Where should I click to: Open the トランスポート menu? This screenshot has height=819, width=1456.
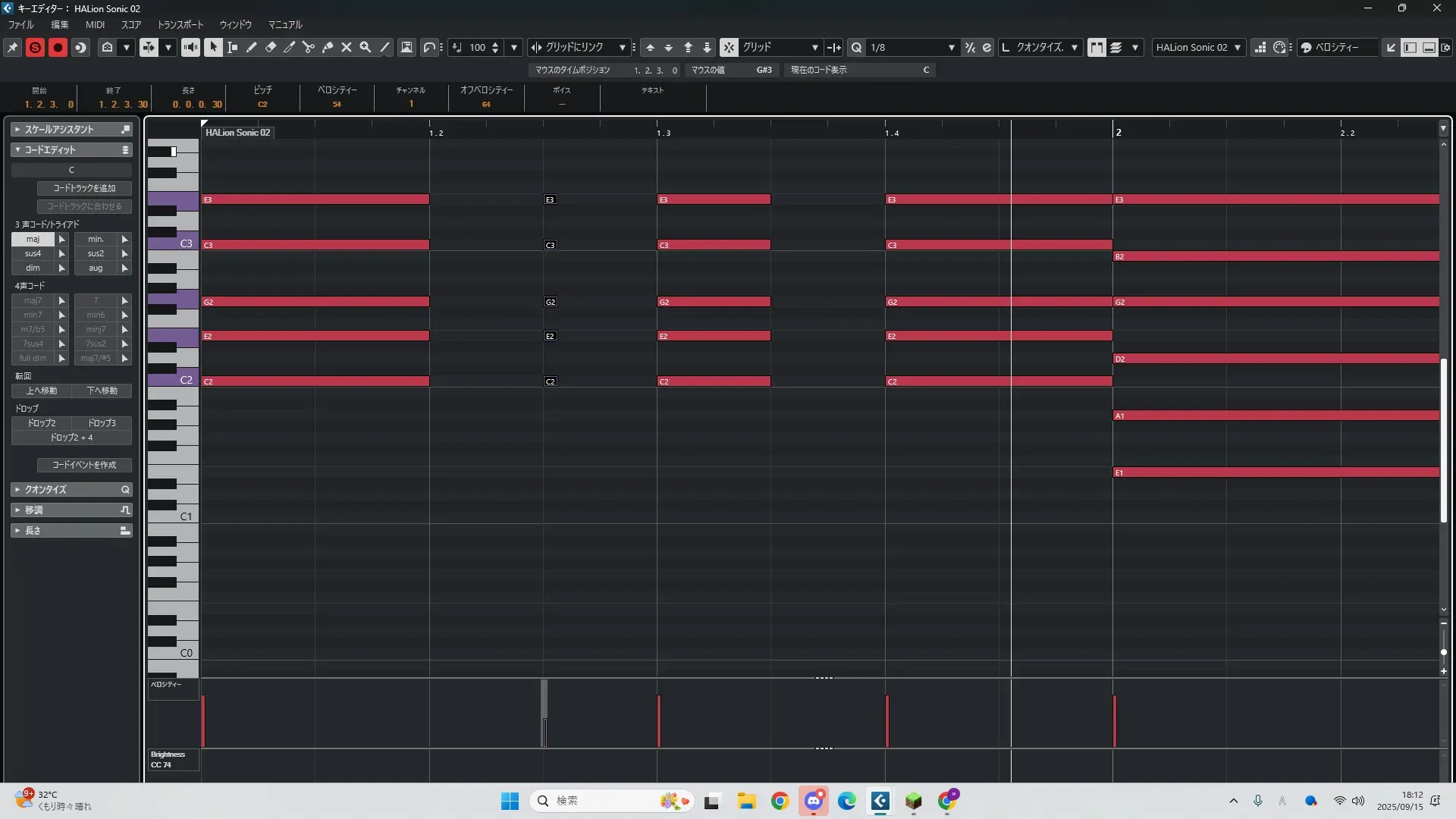[x=180, y=24]
